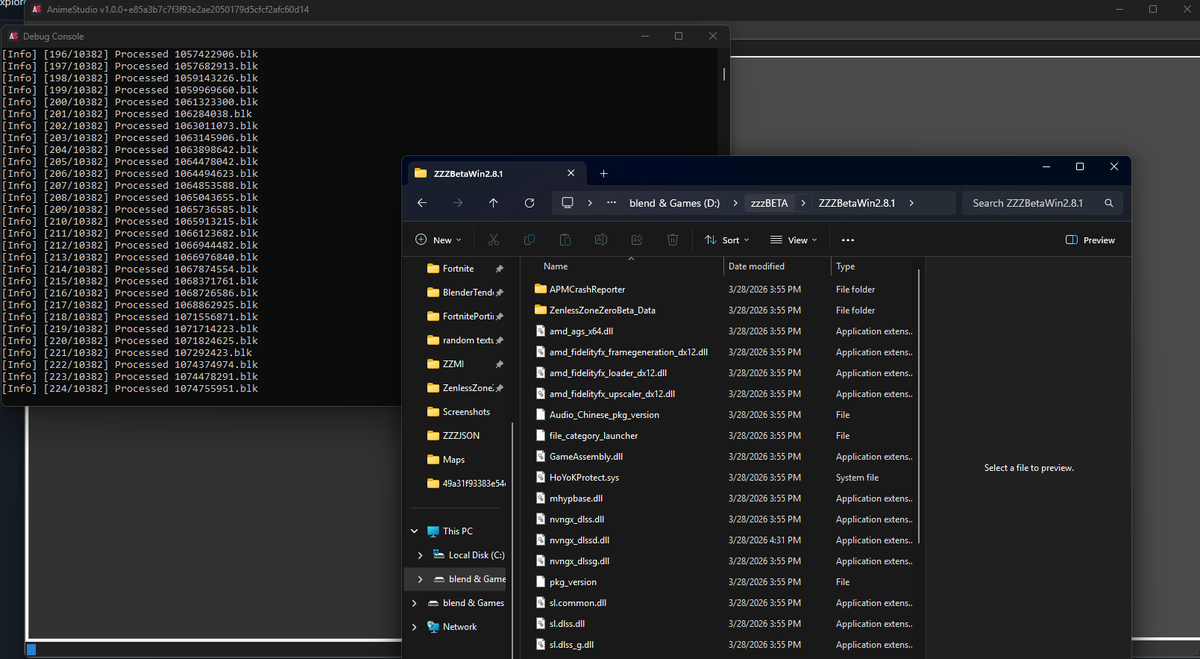The width and height of the screenshot is (1200, 659).
Task: Close the ZZZBetaWin2.8.1 tab
Action: pyautogui.click(x=571, y=173)
